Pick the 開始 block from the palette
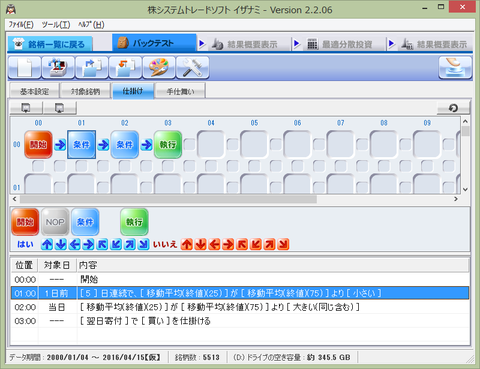Viewport: 480px width, 369px height. pyautogui.click(x=25, y=222)
